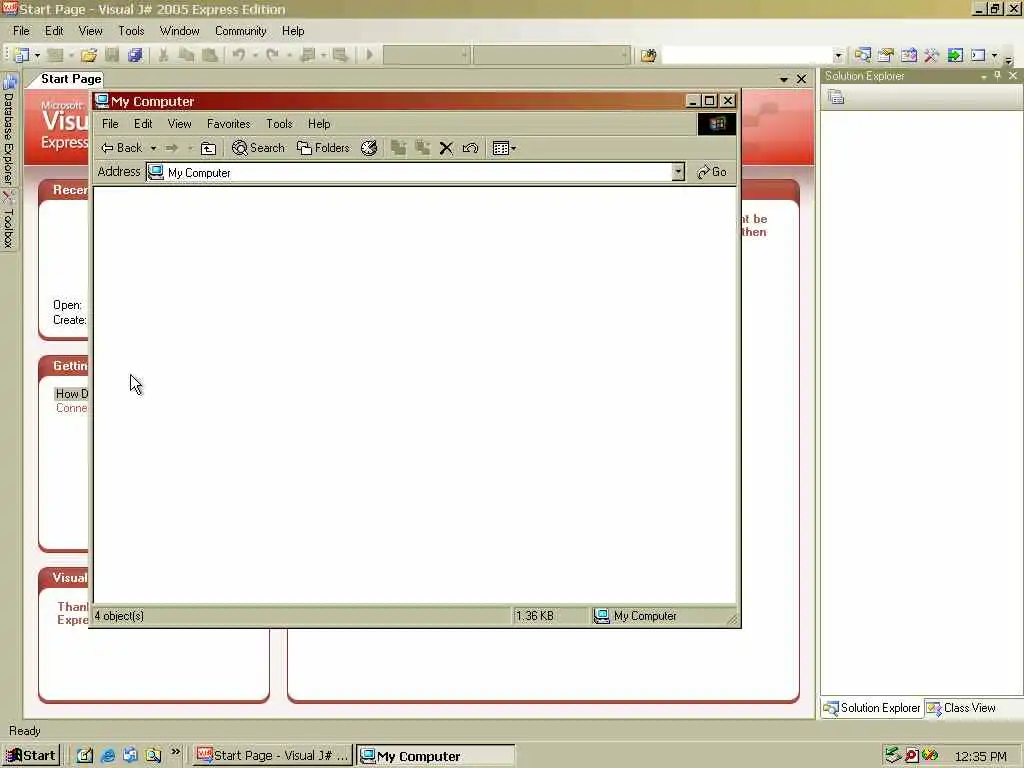The height and width of the screenshot is (768, 1024).
Task: Open Window menu in Visual J#
Action: [x=180, y=31]
